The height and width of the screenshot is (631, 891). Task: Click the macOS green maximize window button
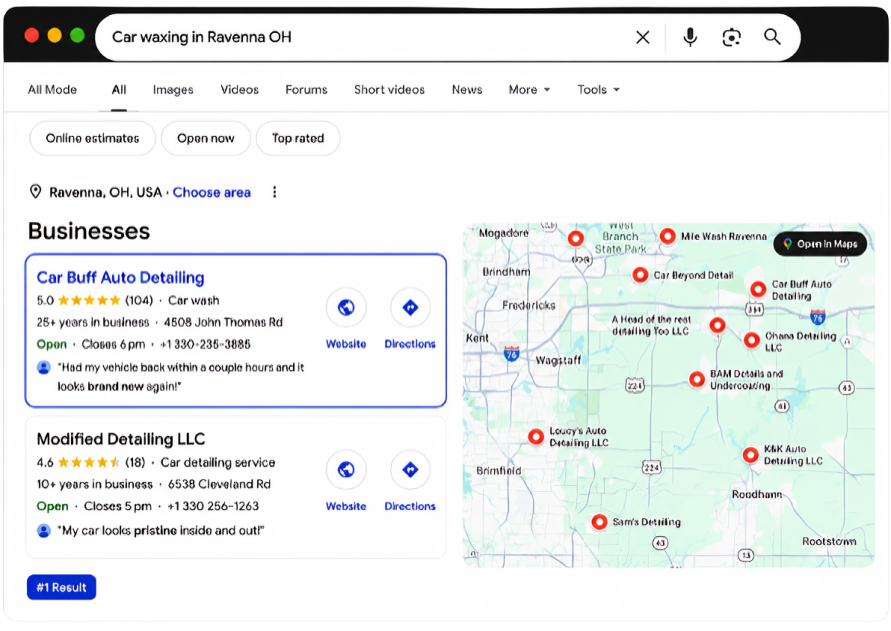77,36
